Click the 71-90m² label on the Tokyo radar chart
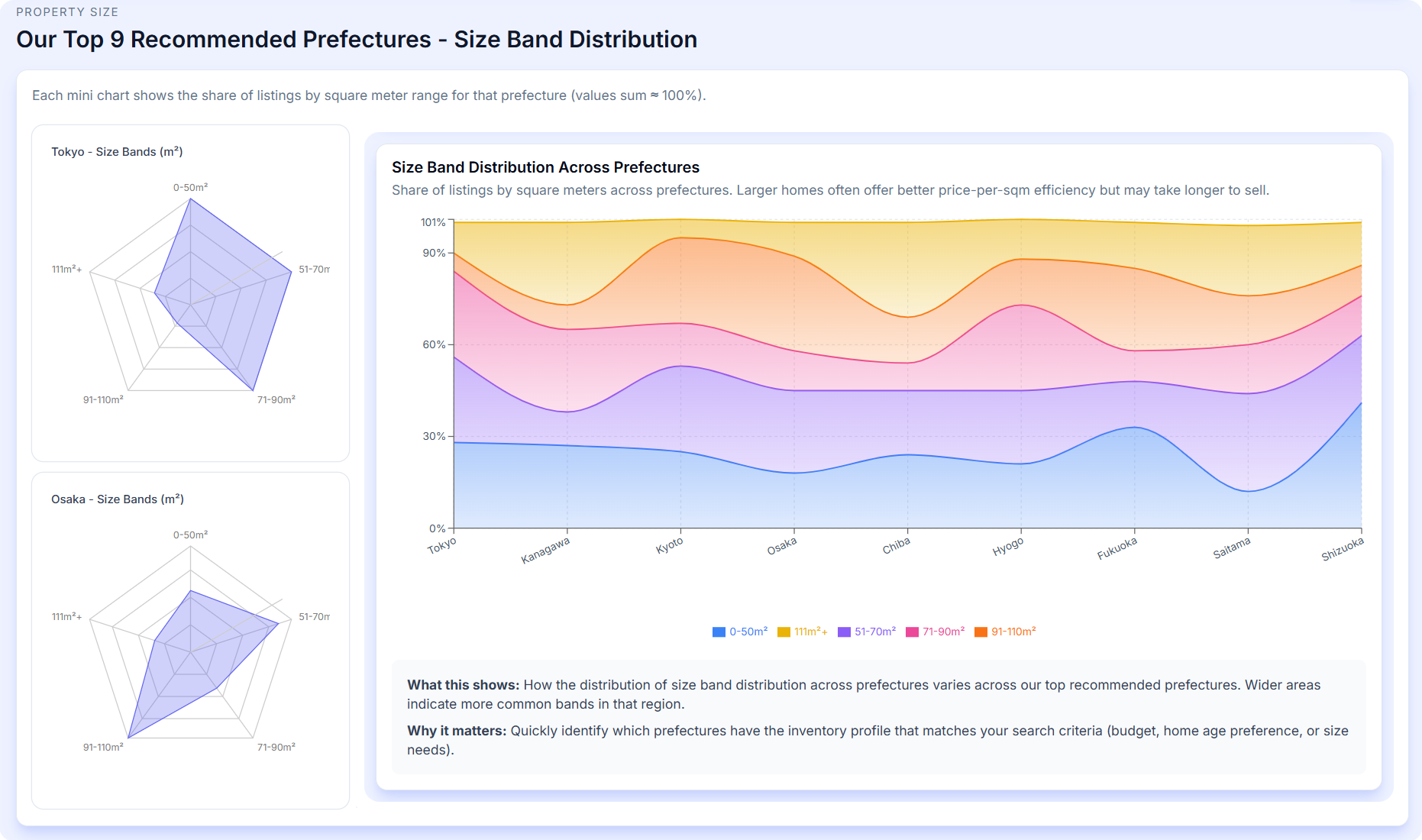Viewport: 1422px width, 840px height. pos(276,400)
